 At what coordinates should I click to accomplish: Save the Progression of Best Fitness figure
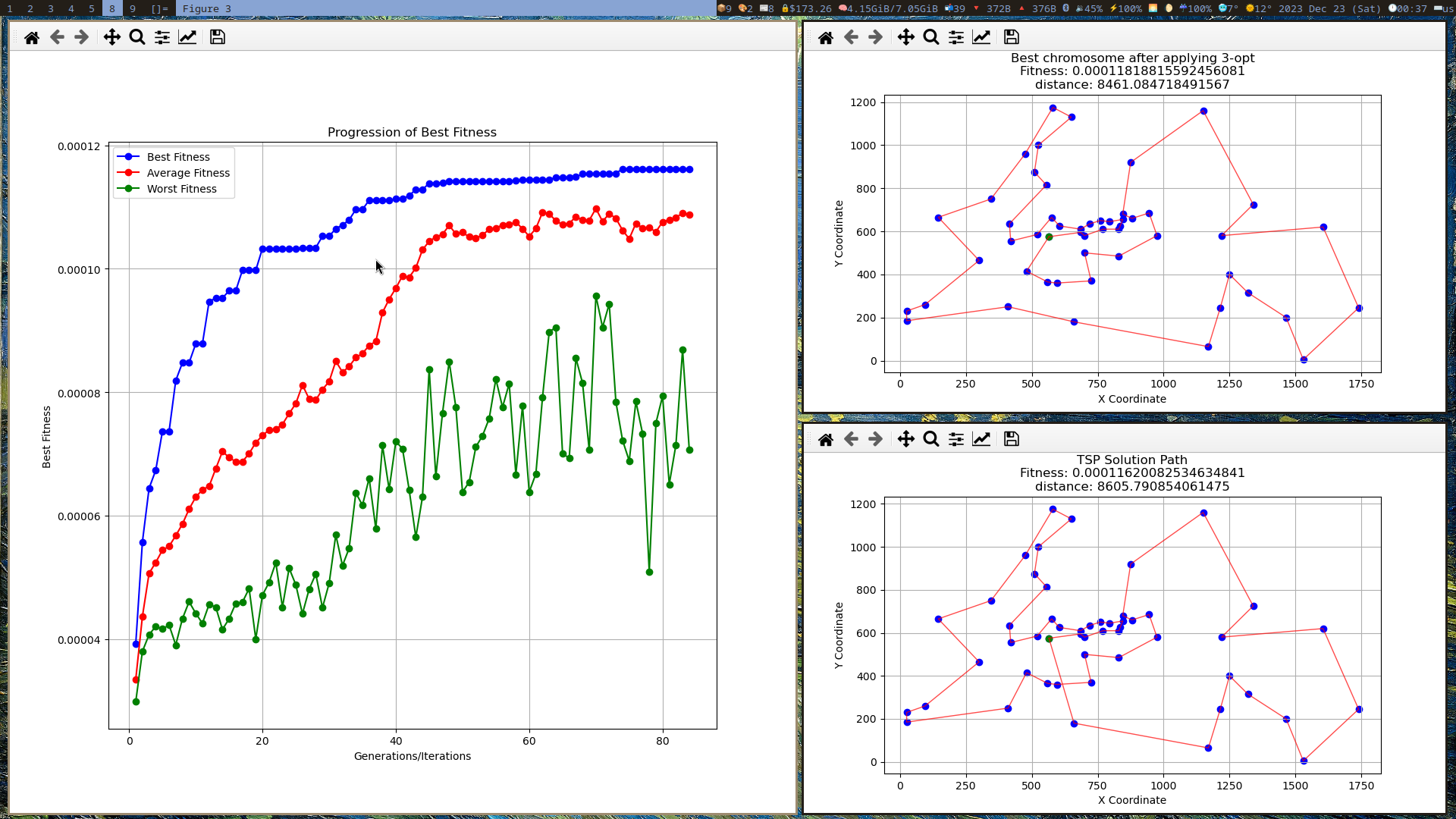(x=218, y=37)
